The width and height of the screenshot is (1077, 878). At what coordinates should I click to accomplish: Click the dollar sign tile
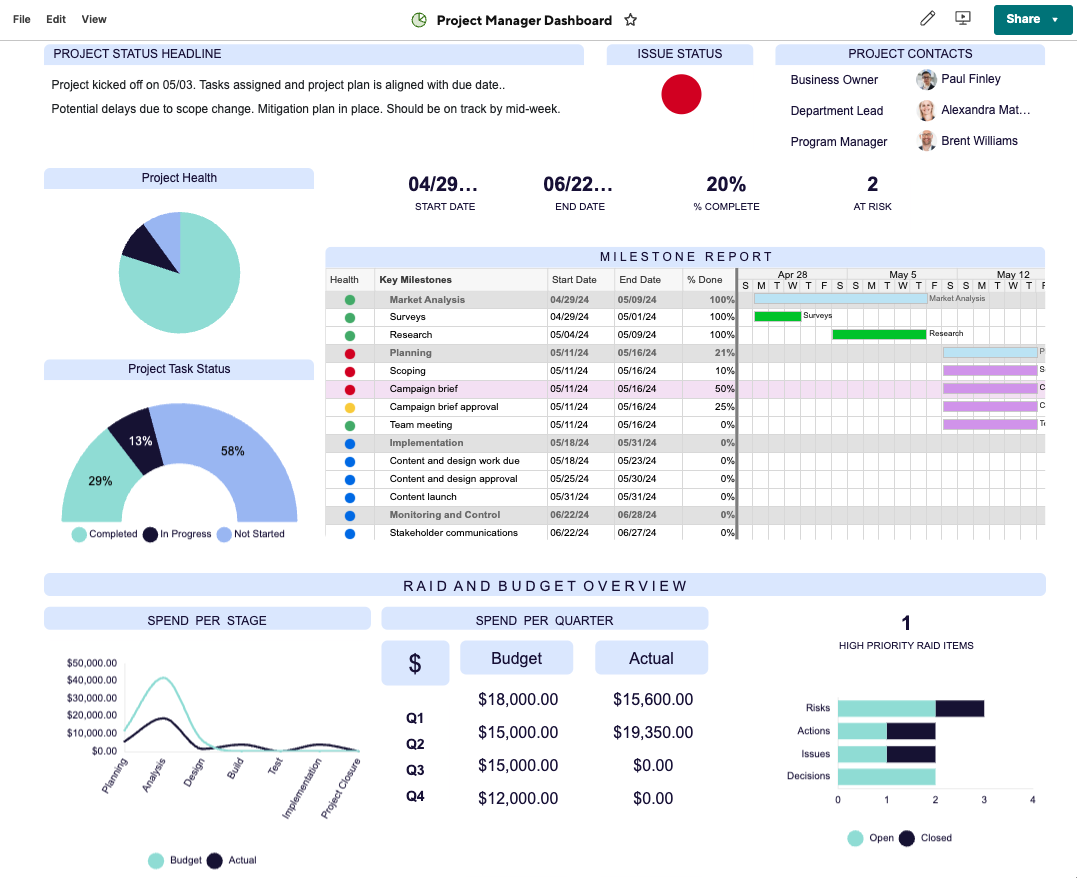pos(415,662)
